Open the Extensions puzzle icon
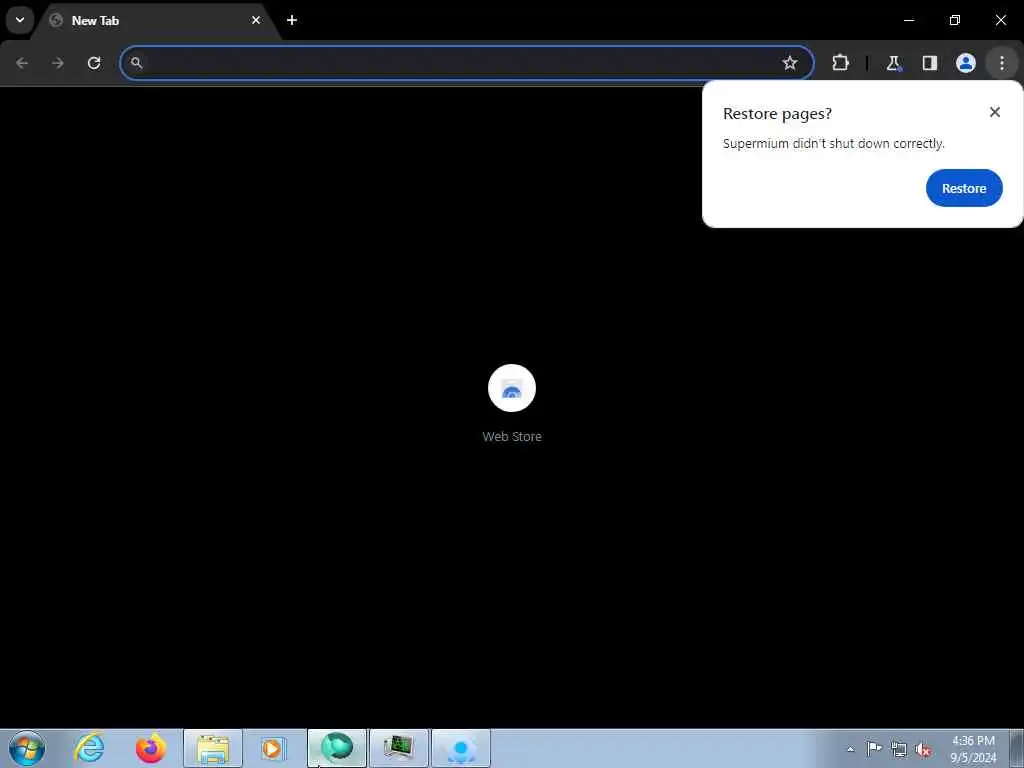 pyautogui.click(x=840, y=63)
